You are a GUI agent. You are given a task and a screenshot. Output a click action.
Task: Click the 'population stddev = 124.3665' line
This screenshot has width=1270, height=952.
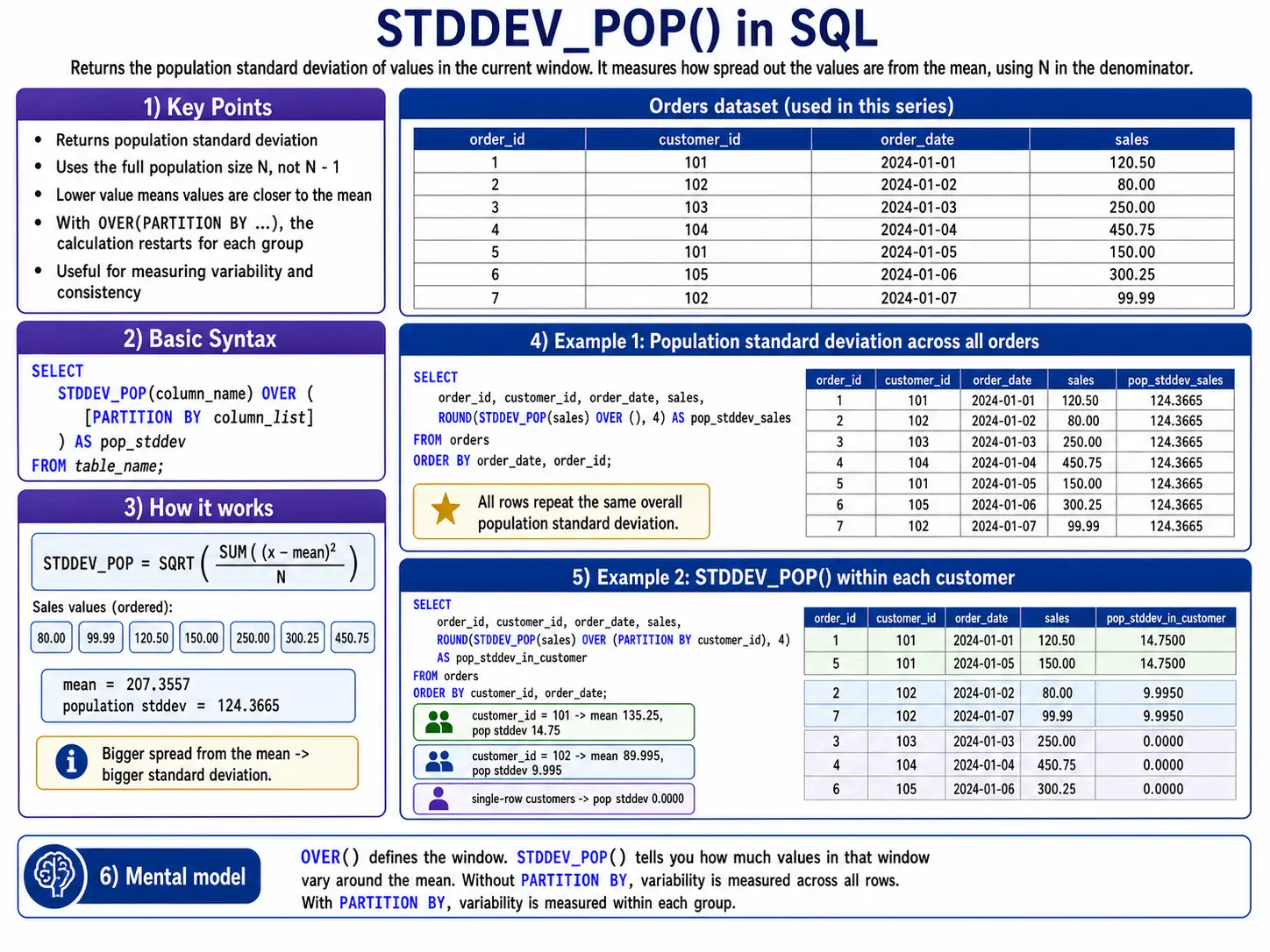[x=171, y=706]
